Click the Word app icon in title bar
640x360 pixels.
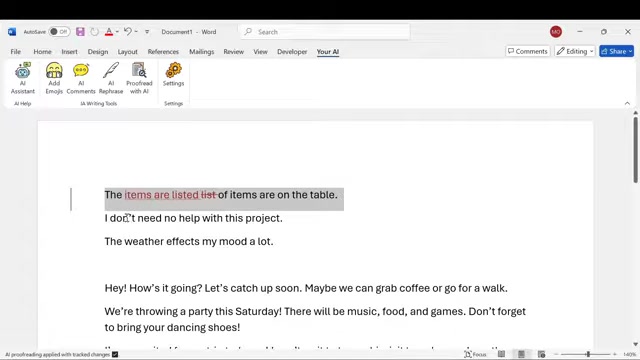click(12, 32)
